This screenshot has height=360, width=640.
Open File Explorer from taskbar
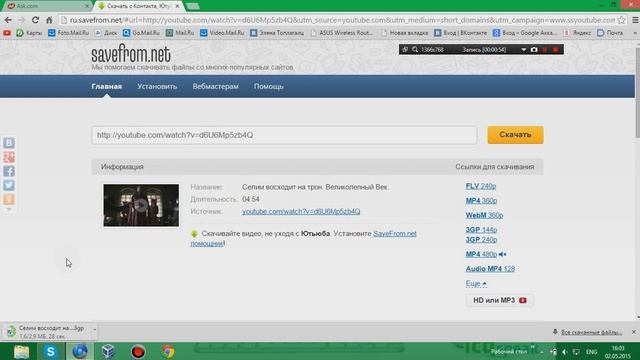tap(21, 351)
